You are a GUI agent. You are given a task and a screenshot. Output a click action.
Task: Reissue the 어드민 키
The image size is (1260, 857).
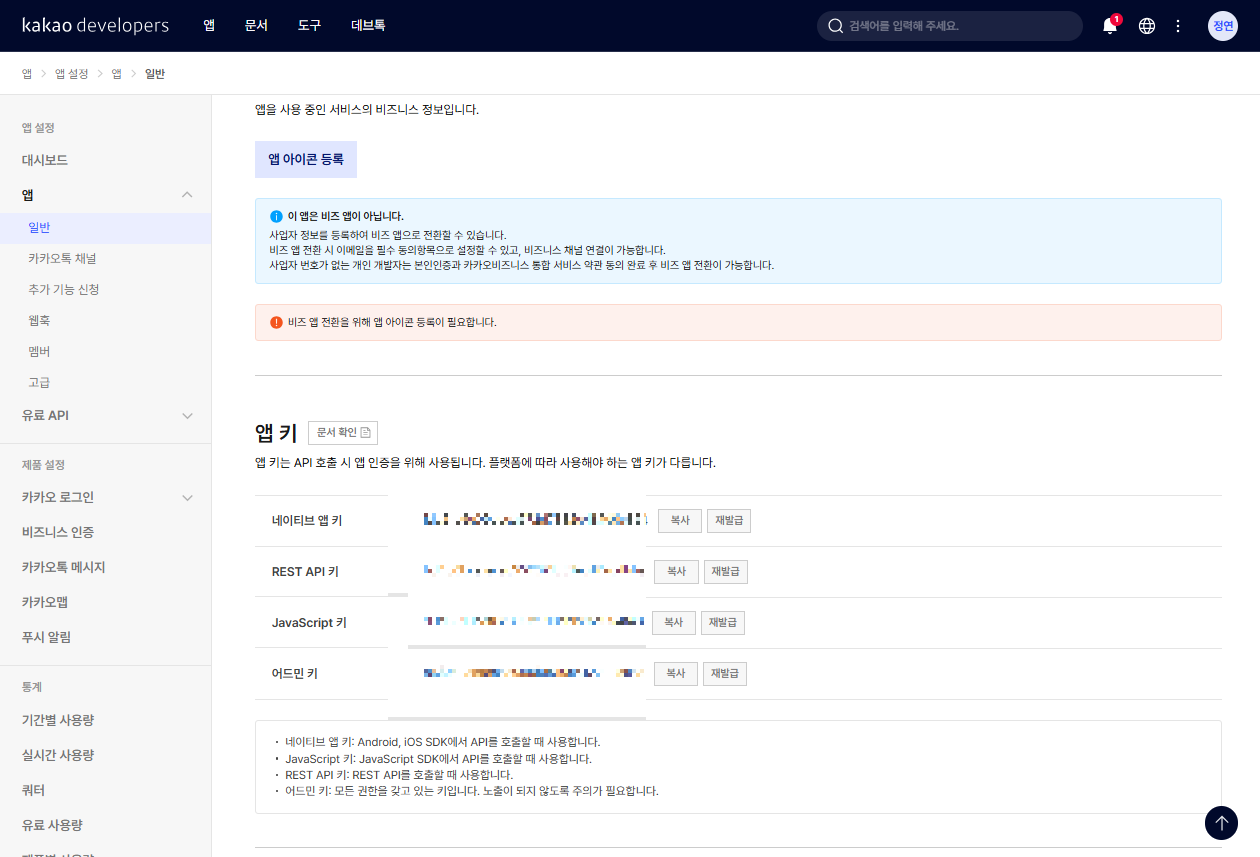click(725, 674)
